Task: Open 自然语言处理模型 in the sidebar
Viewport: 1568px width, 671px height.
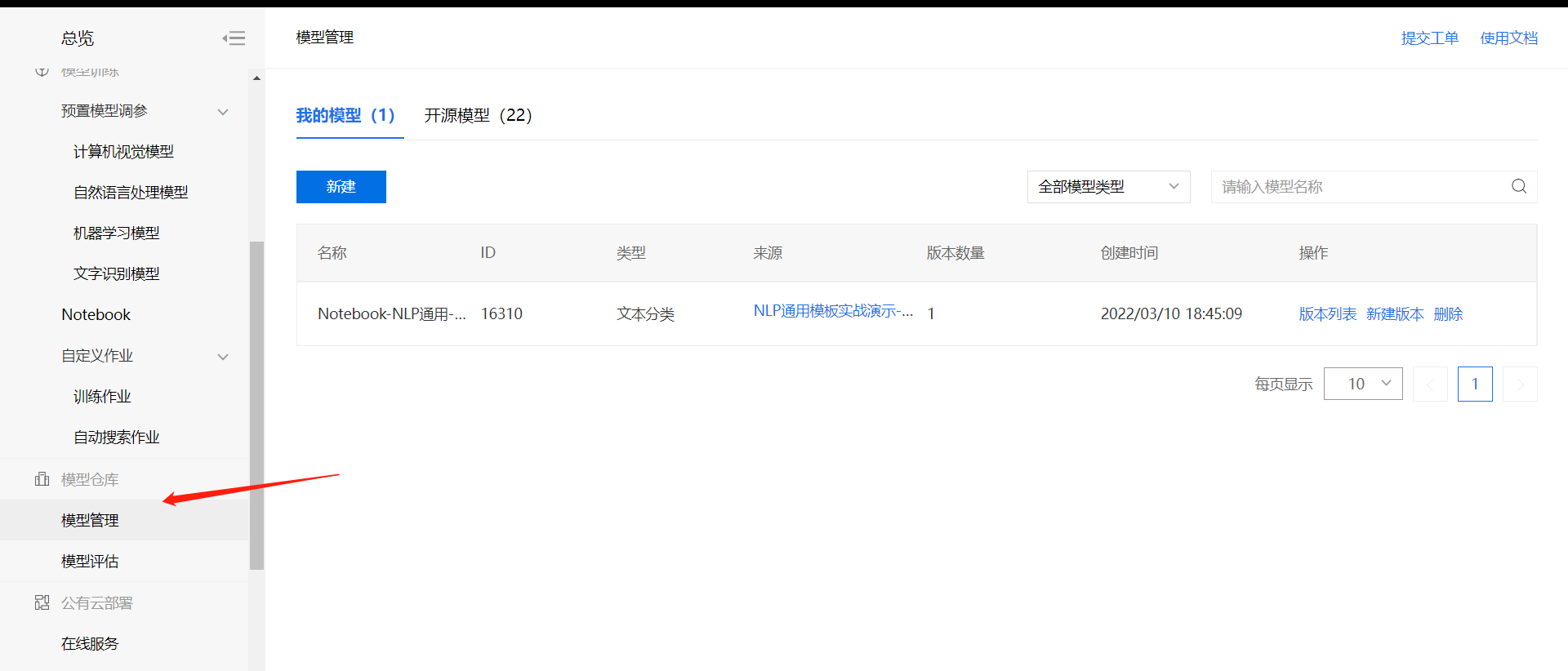Action: tap(131, 193)
